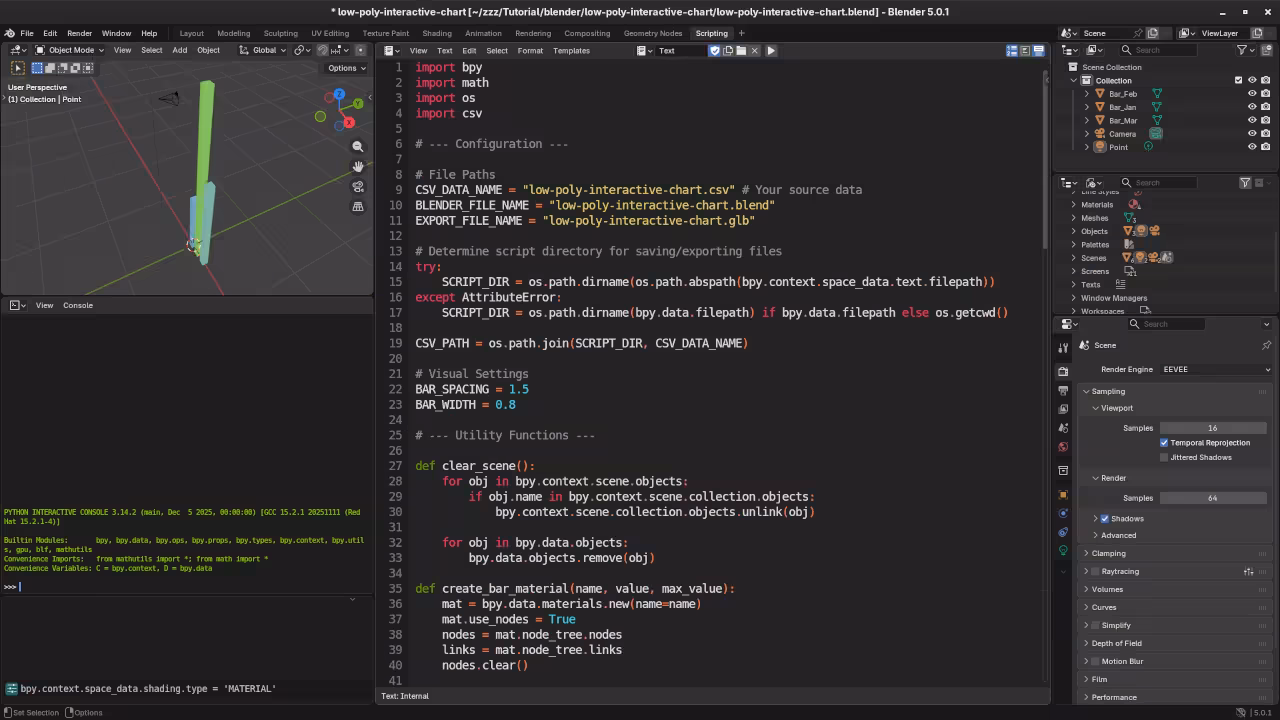Enable Jittered Shadows

[x=1164, y=457]
